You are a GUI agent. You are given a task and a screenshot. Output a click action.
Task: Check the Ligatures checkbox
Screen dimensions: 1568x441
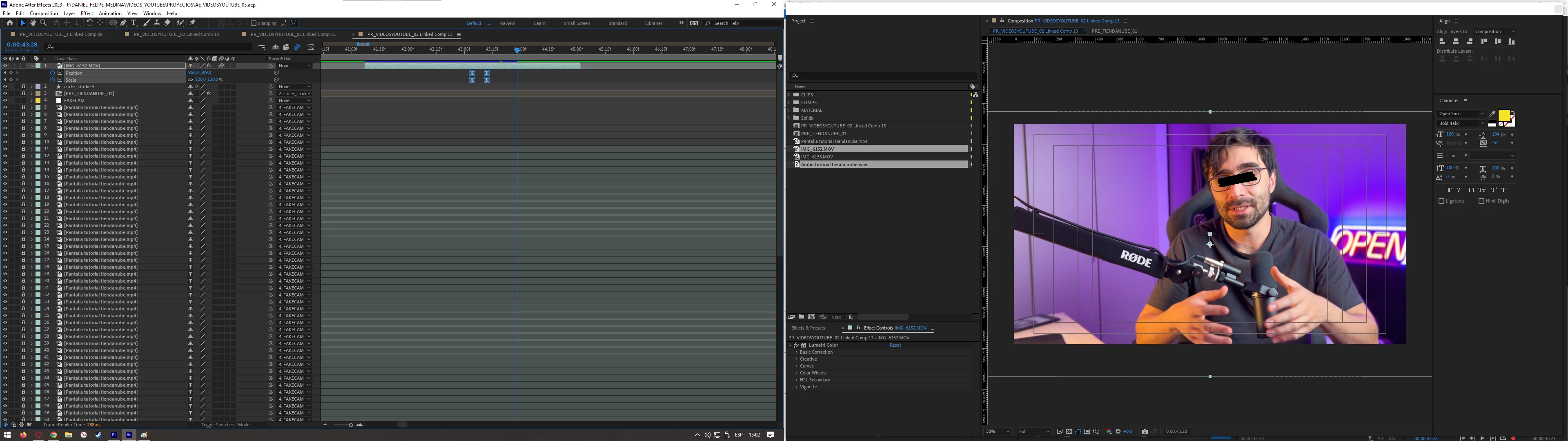1441,201
